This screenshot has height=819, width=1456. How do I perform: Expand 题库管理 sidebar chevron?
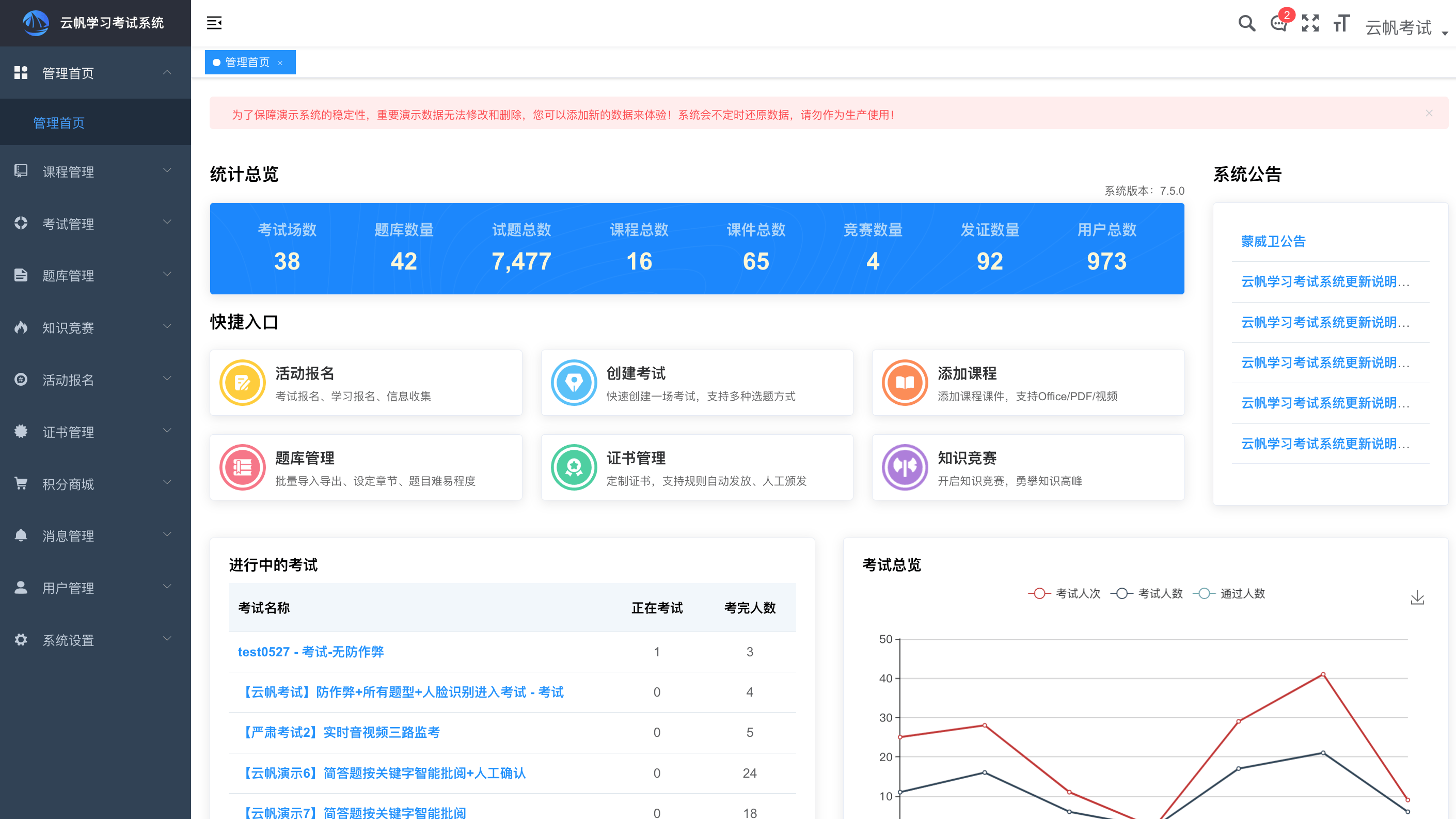167,274
